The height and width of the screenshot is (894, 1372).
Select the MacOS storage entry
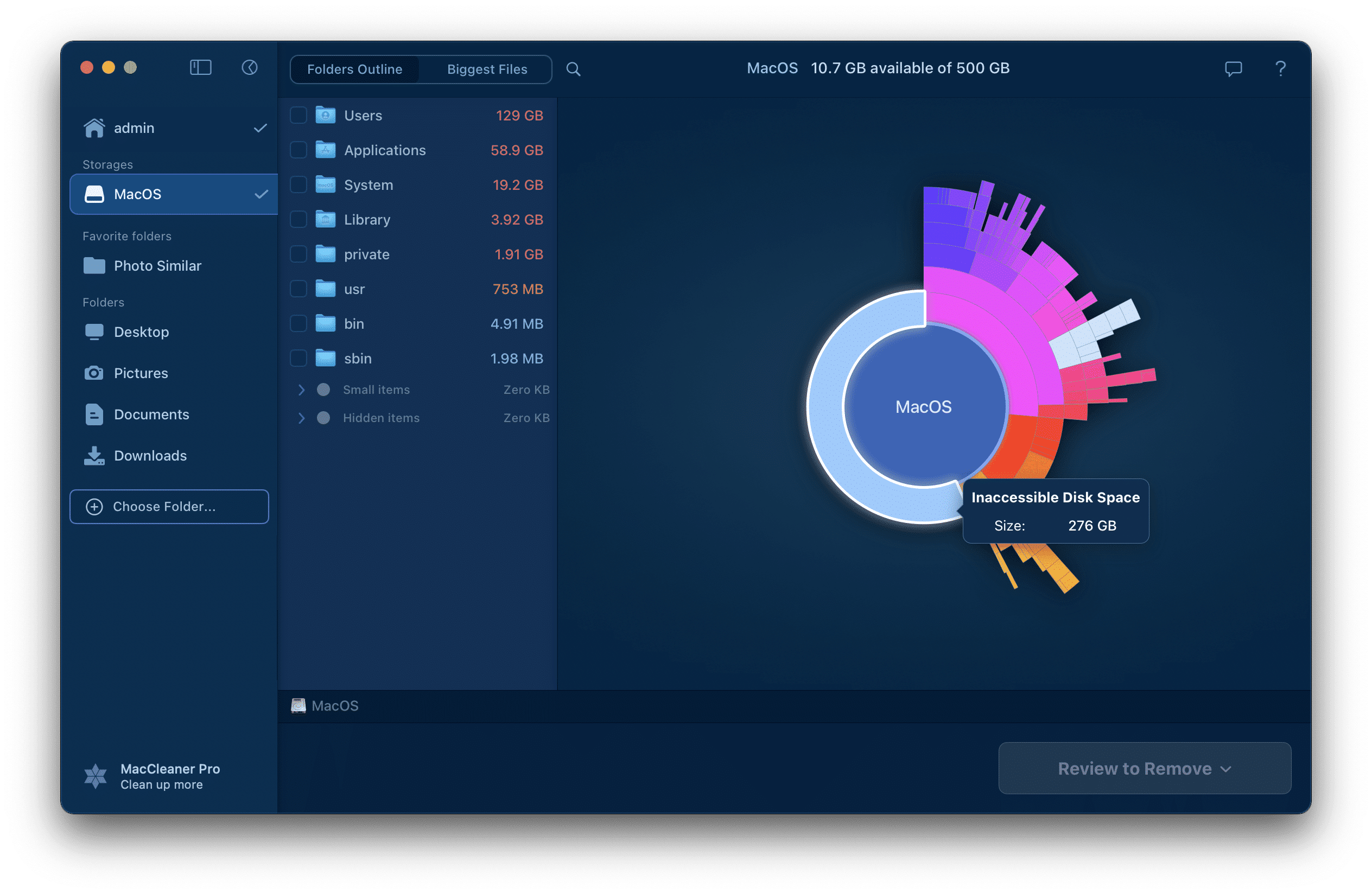[174, 194]
